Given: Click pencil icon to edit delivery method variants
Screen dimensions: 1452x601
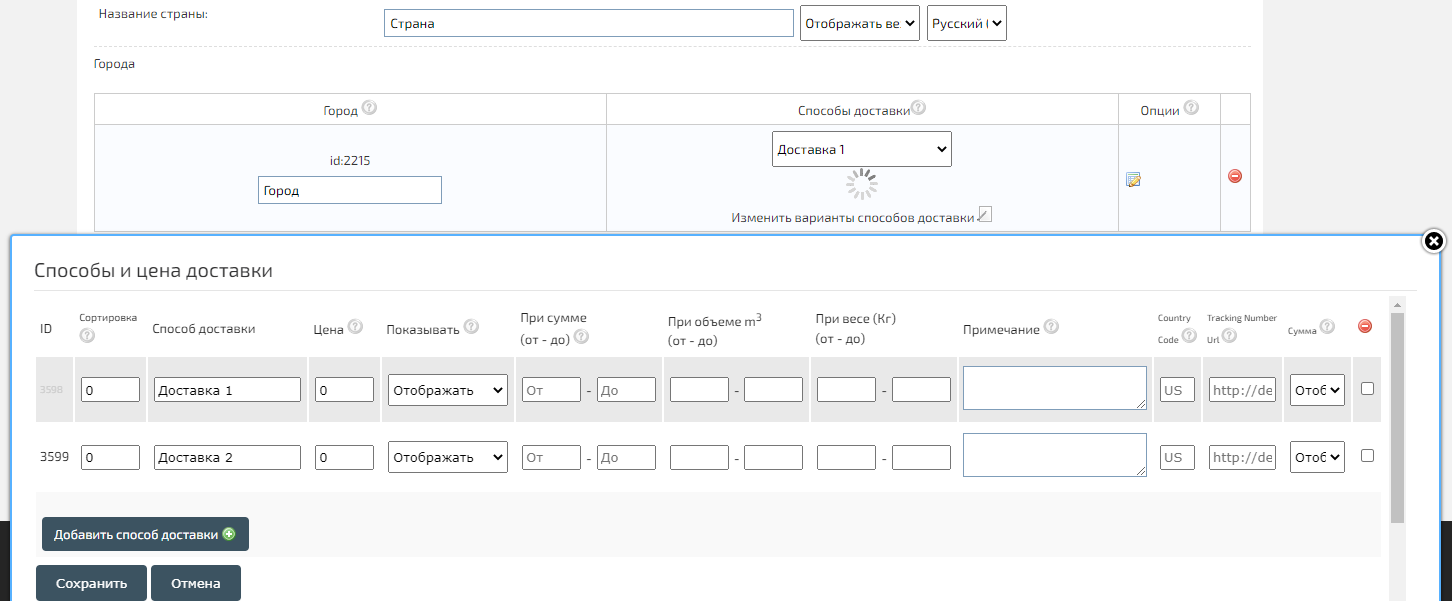Looking at the screenshot, I should pos(985,215).
